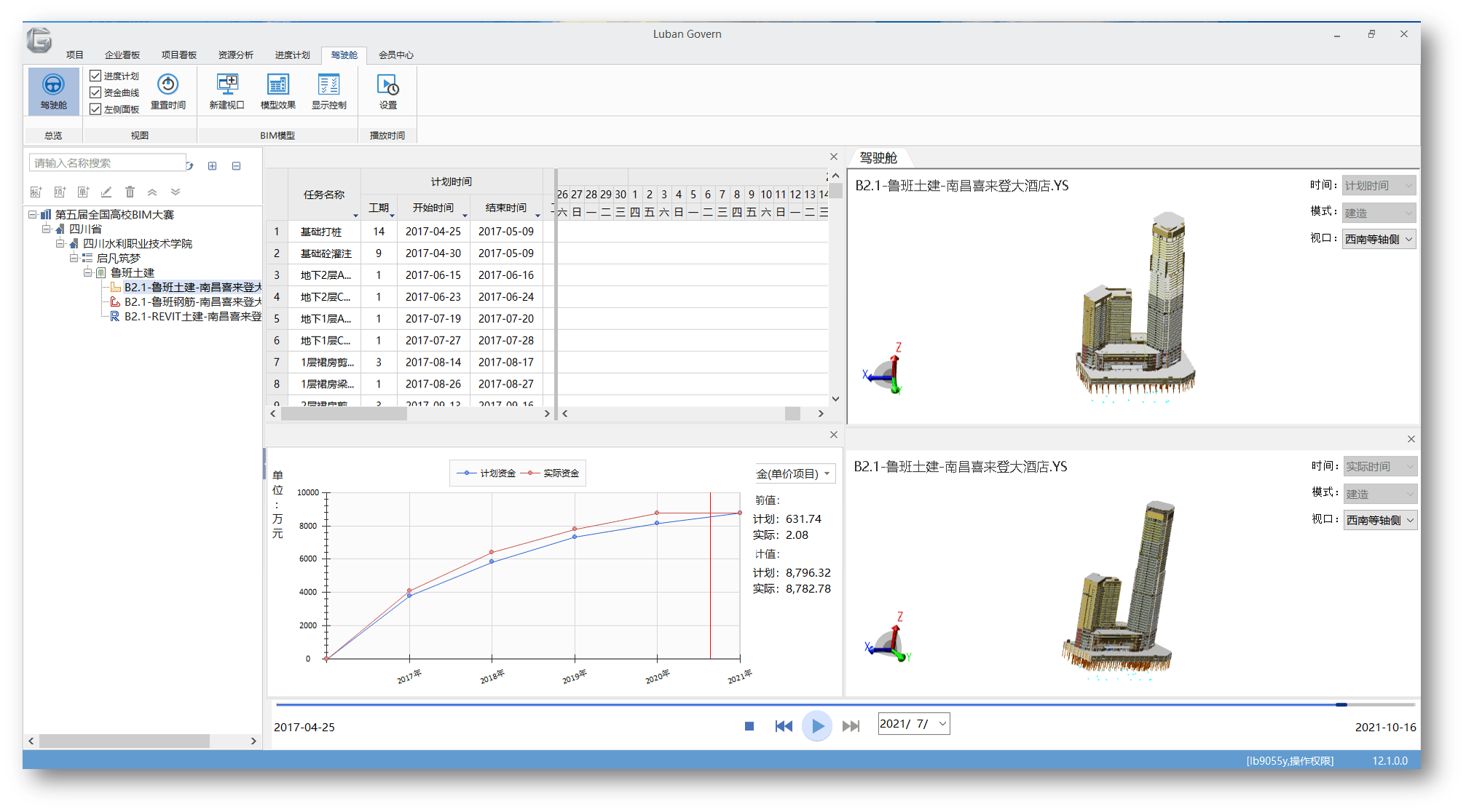The width and height of the screenshot is (1466, 812).
Task: Close the lower 实际时间 model viewport
Action: click(1411, 439)
